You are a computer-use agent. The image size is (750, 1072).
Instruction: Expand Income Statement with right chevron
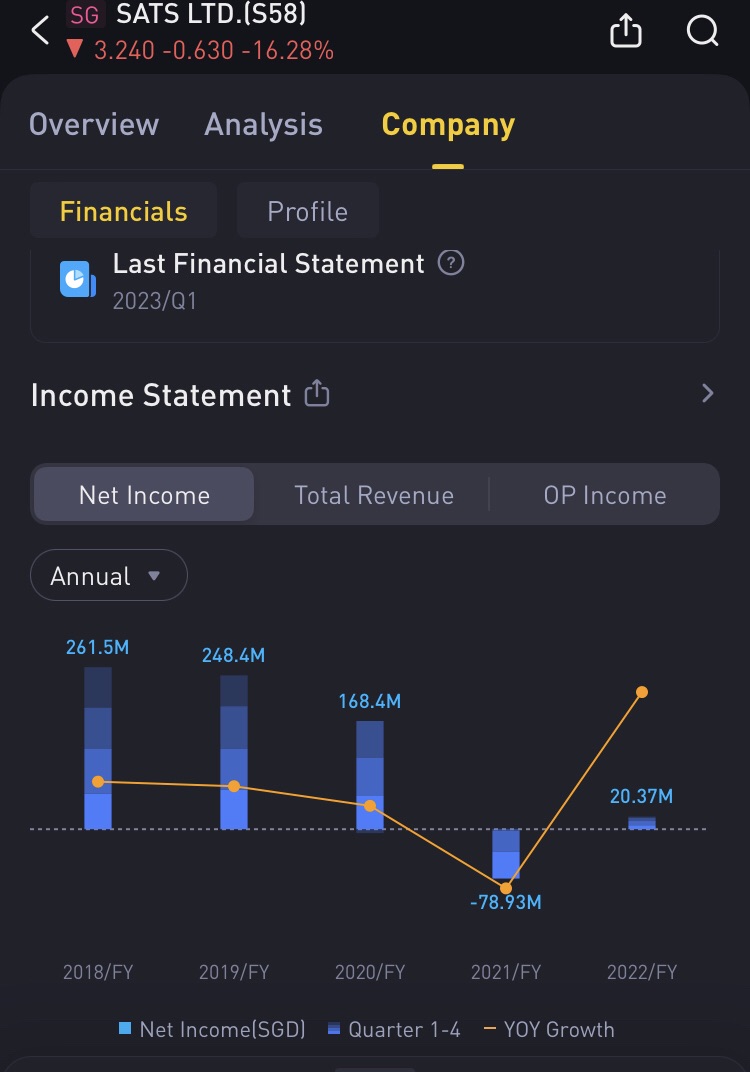(x=708, y=394)
